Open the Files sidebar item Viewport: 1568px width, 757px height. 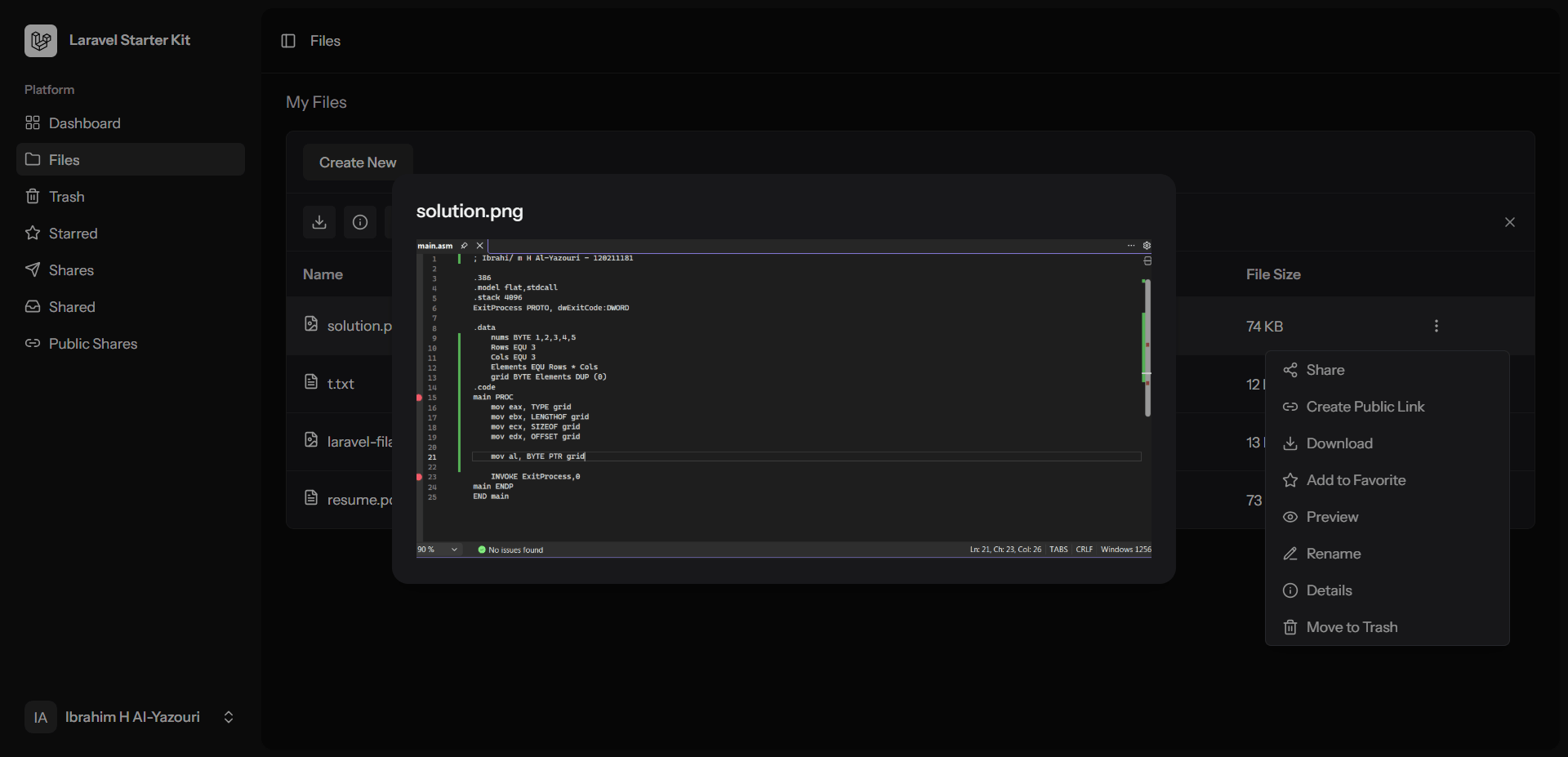pyautogui.click(x=131, y=160)
